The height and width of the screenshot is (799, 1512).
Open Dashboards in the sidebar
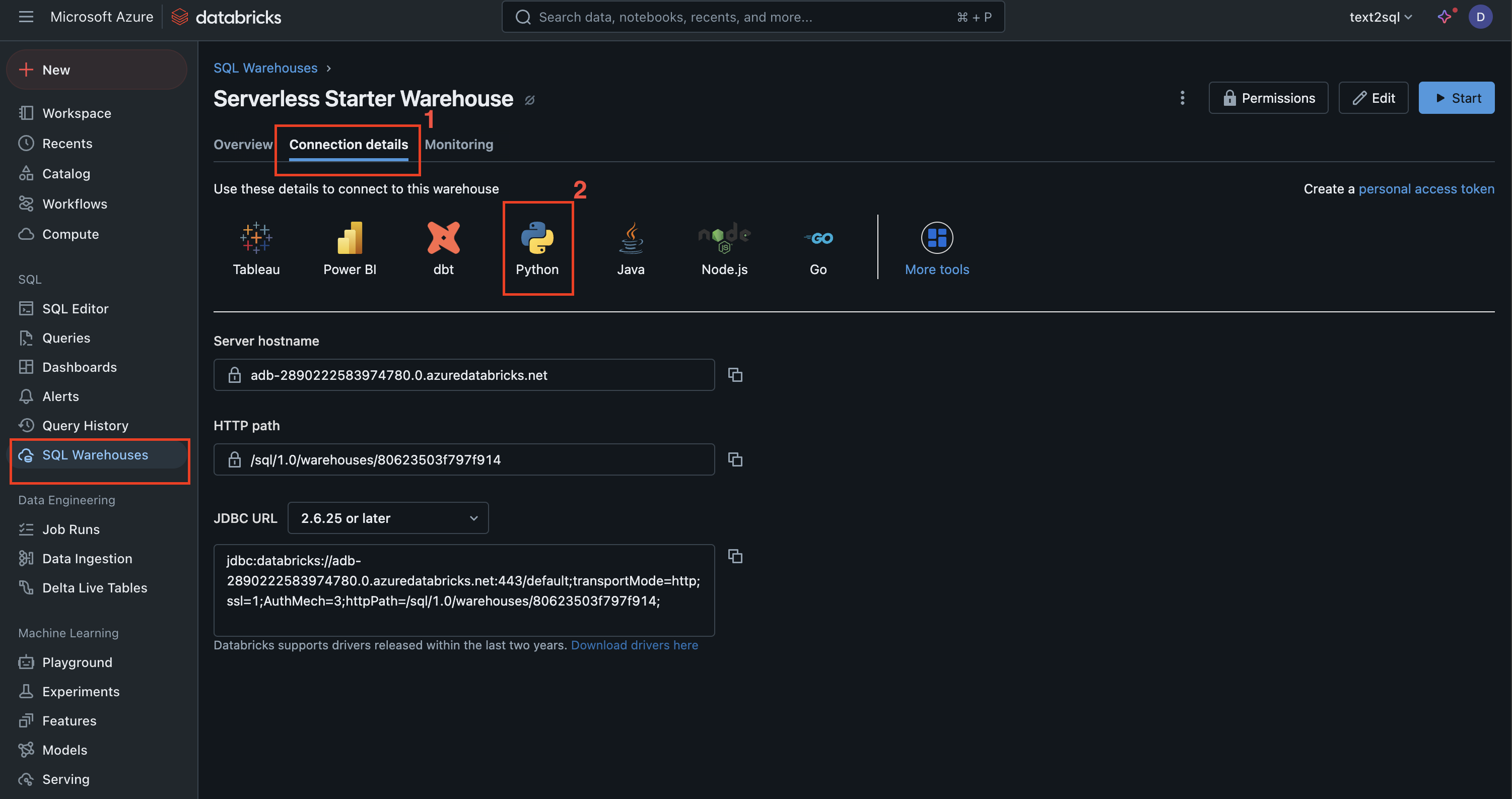[79, 367]
